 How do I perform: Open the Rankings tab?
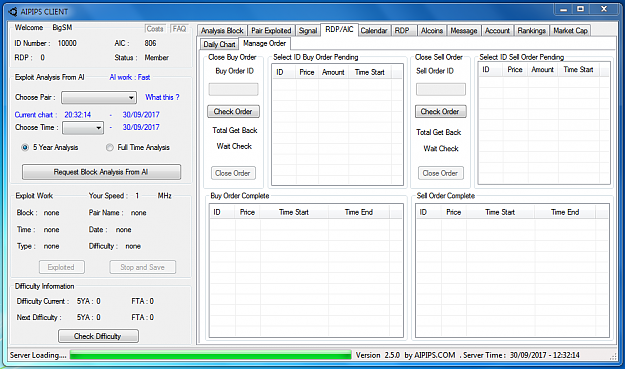point(531,31)
